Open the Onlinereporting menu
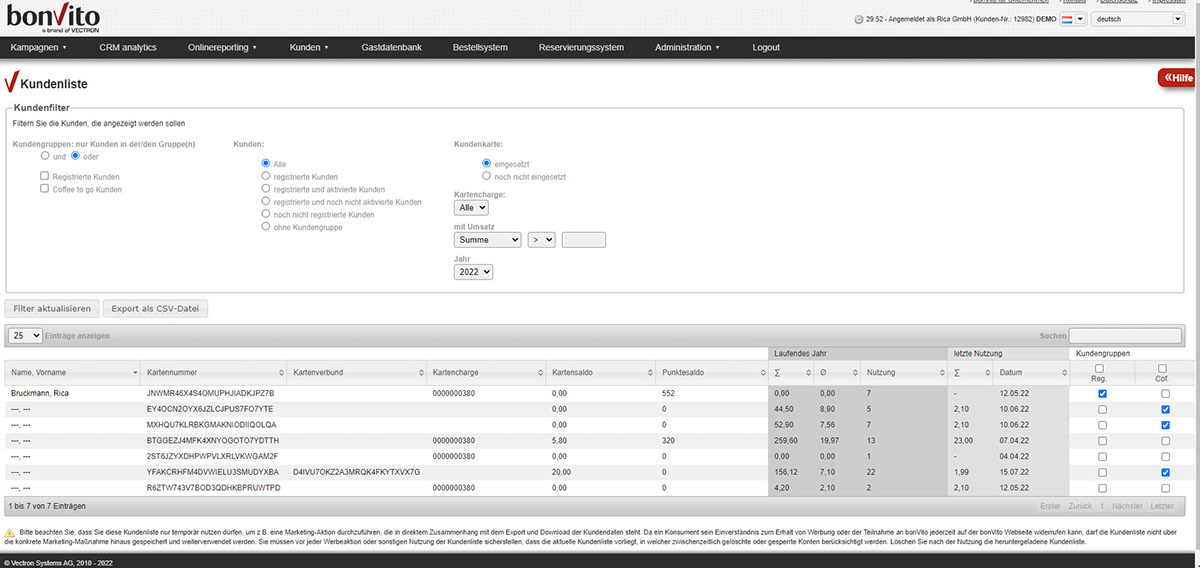 click(x=222, y=47)
